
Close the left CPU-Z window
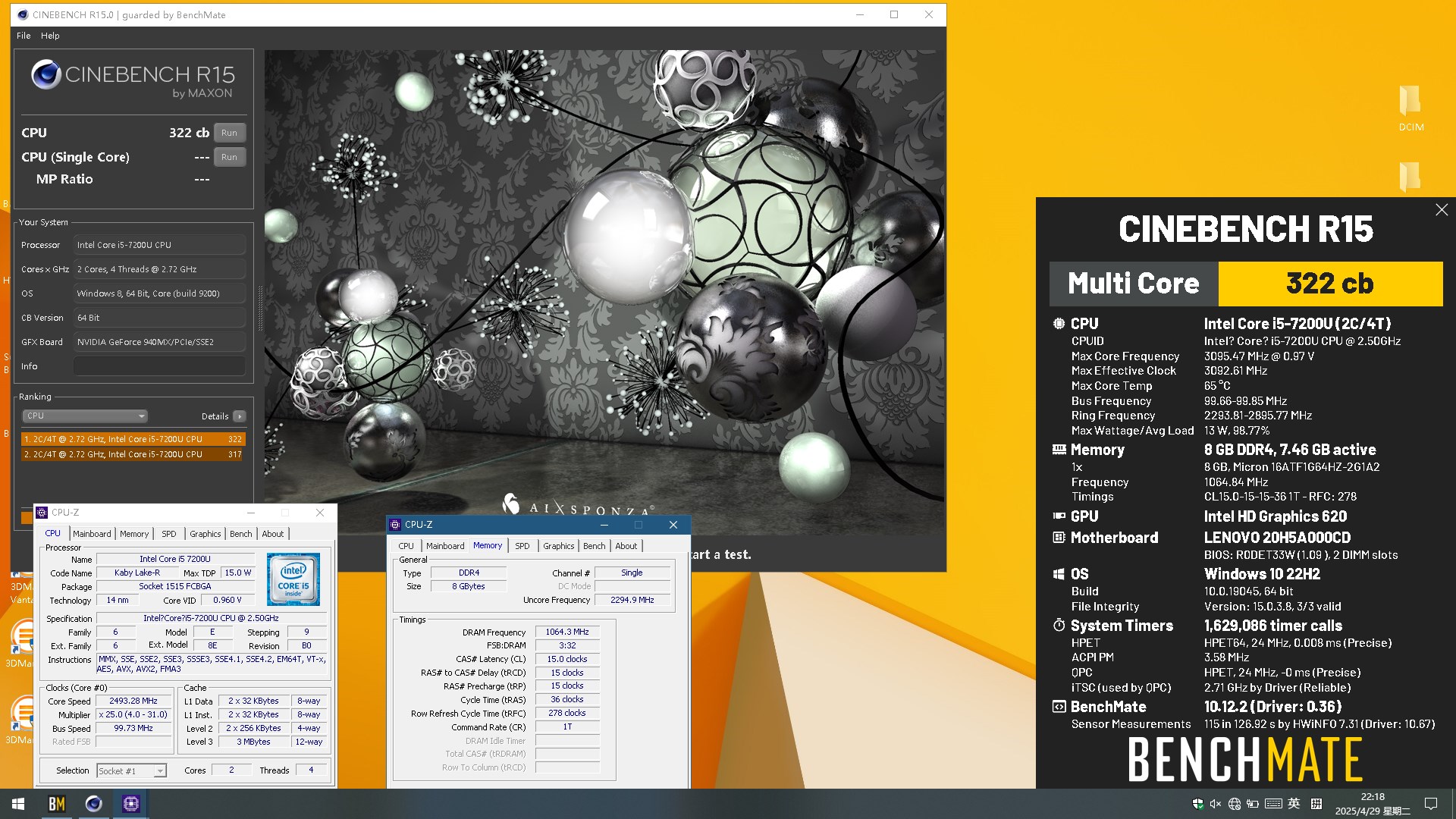point(320,513)
